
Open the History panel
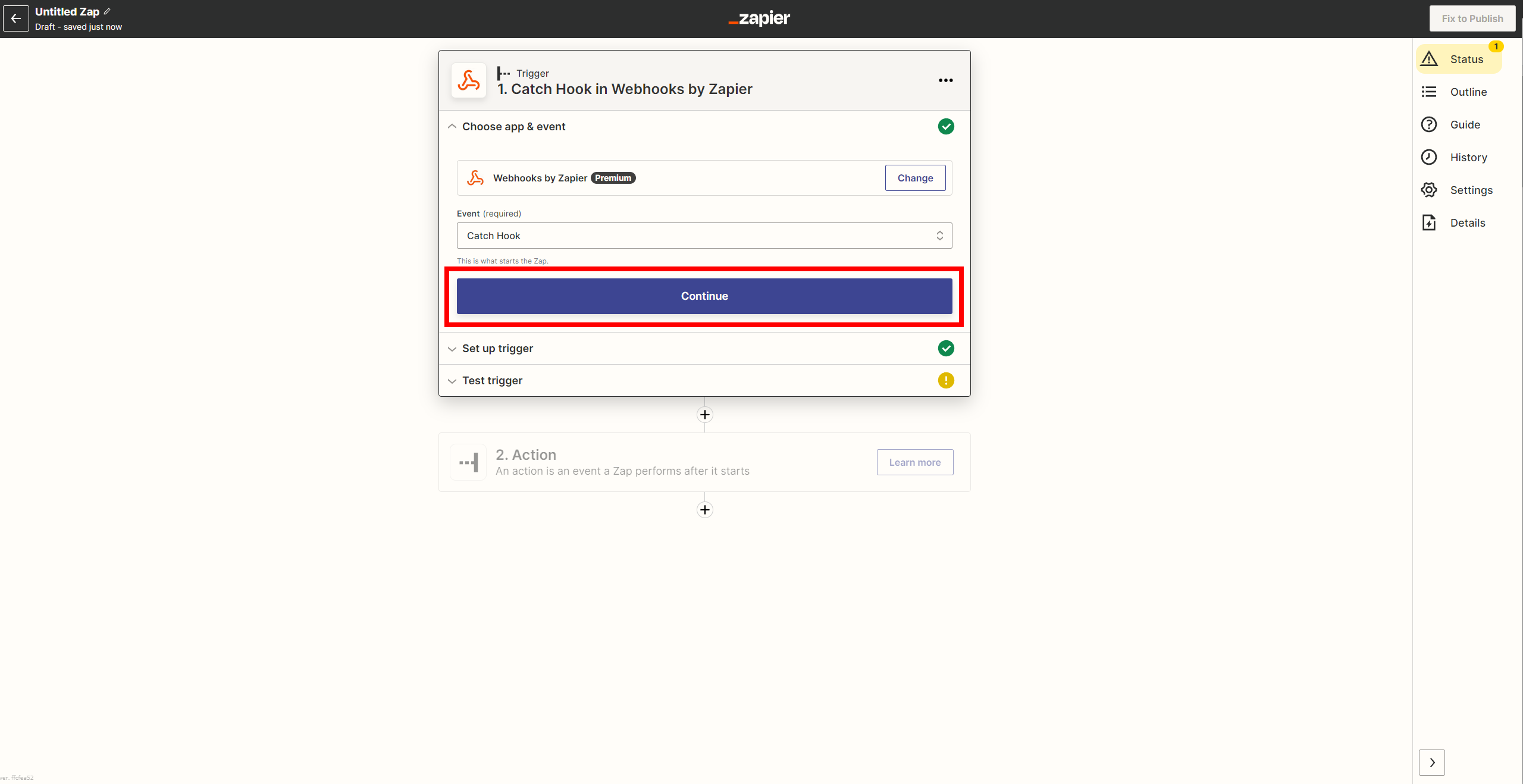coord(1458,157)
